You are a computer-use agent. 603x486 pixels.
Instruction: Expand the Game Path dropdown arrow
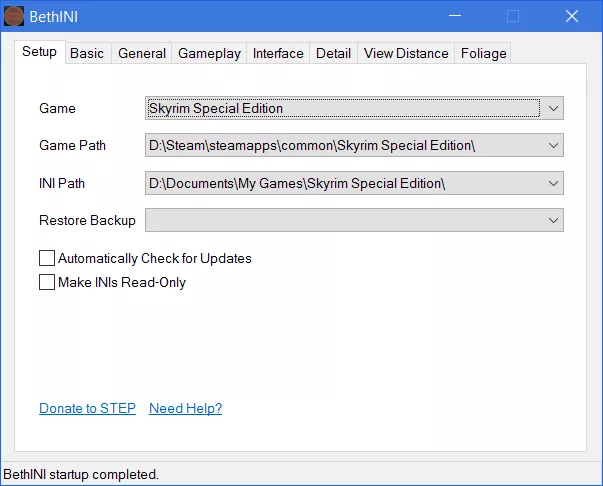(x=553, y=145)
